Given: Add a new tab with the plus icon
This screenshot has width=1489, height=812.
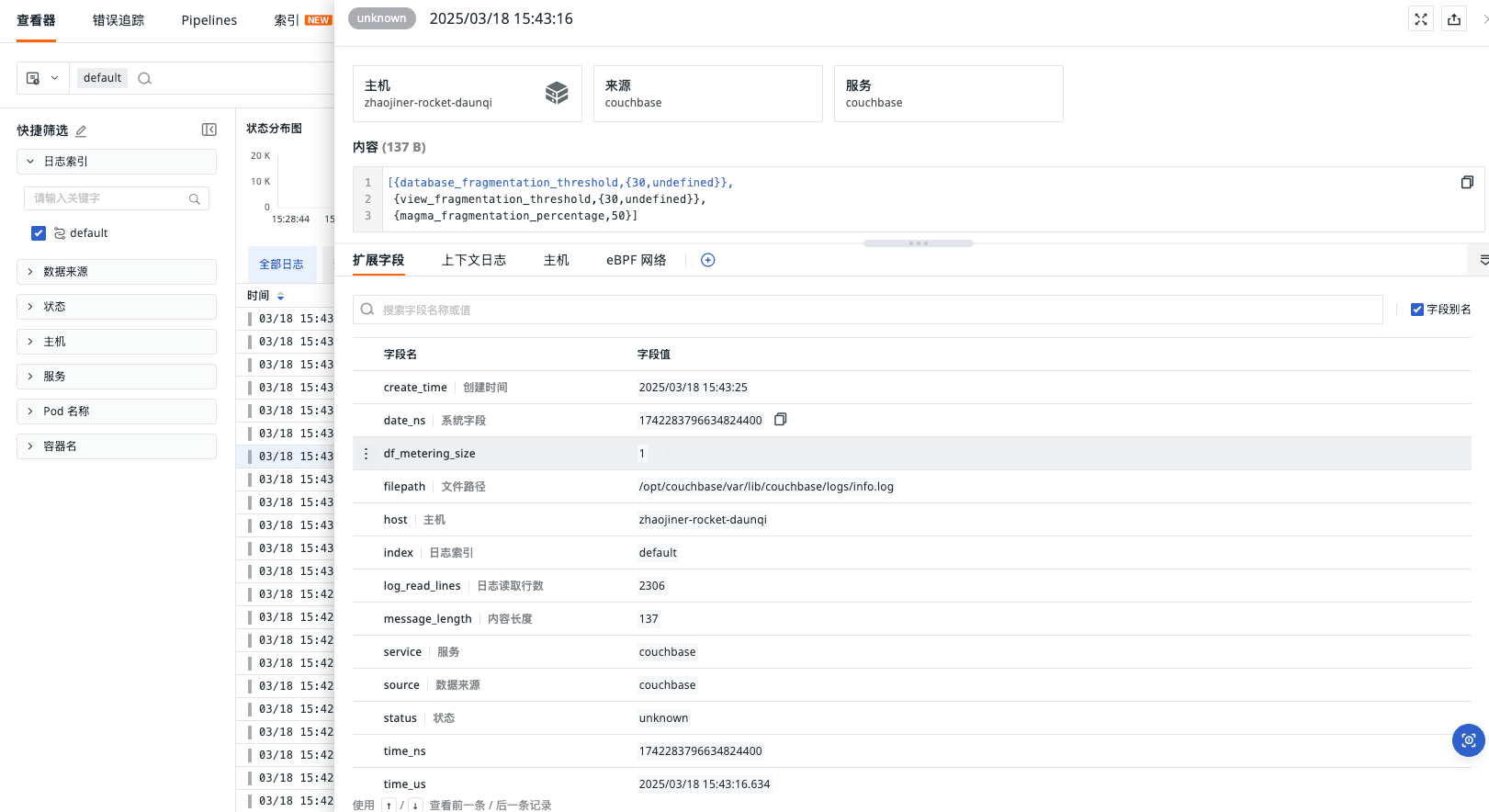Looking at the screenshot, I should click(708, 260).
